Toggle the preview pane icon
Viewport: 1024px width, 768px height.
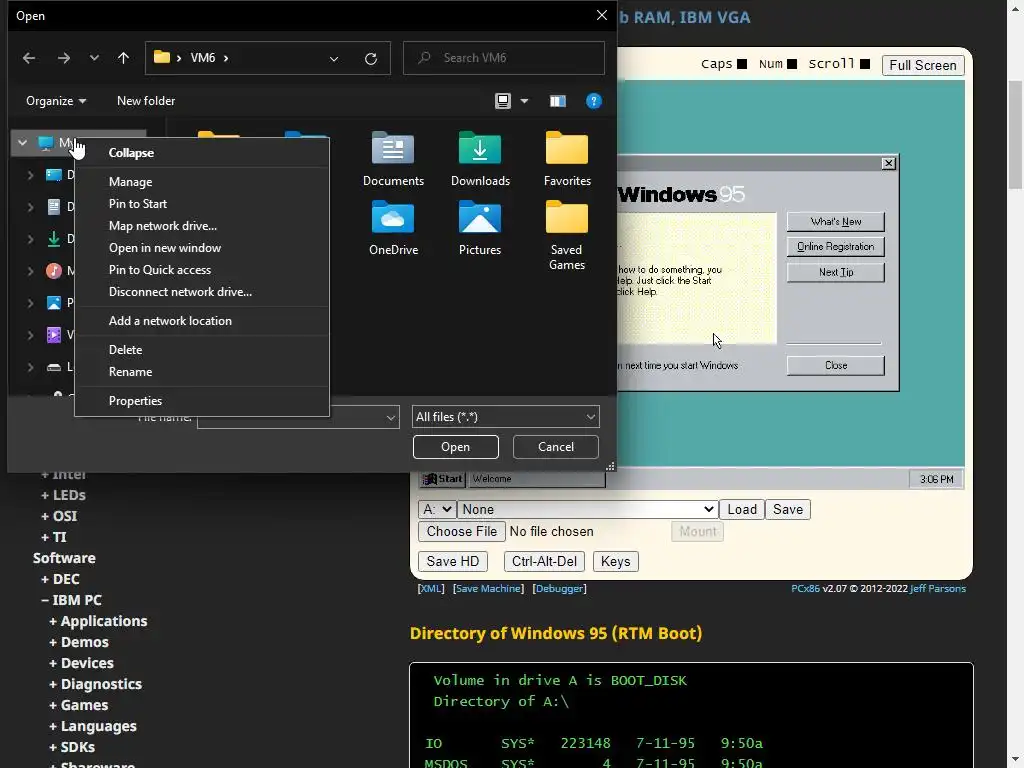557,101
